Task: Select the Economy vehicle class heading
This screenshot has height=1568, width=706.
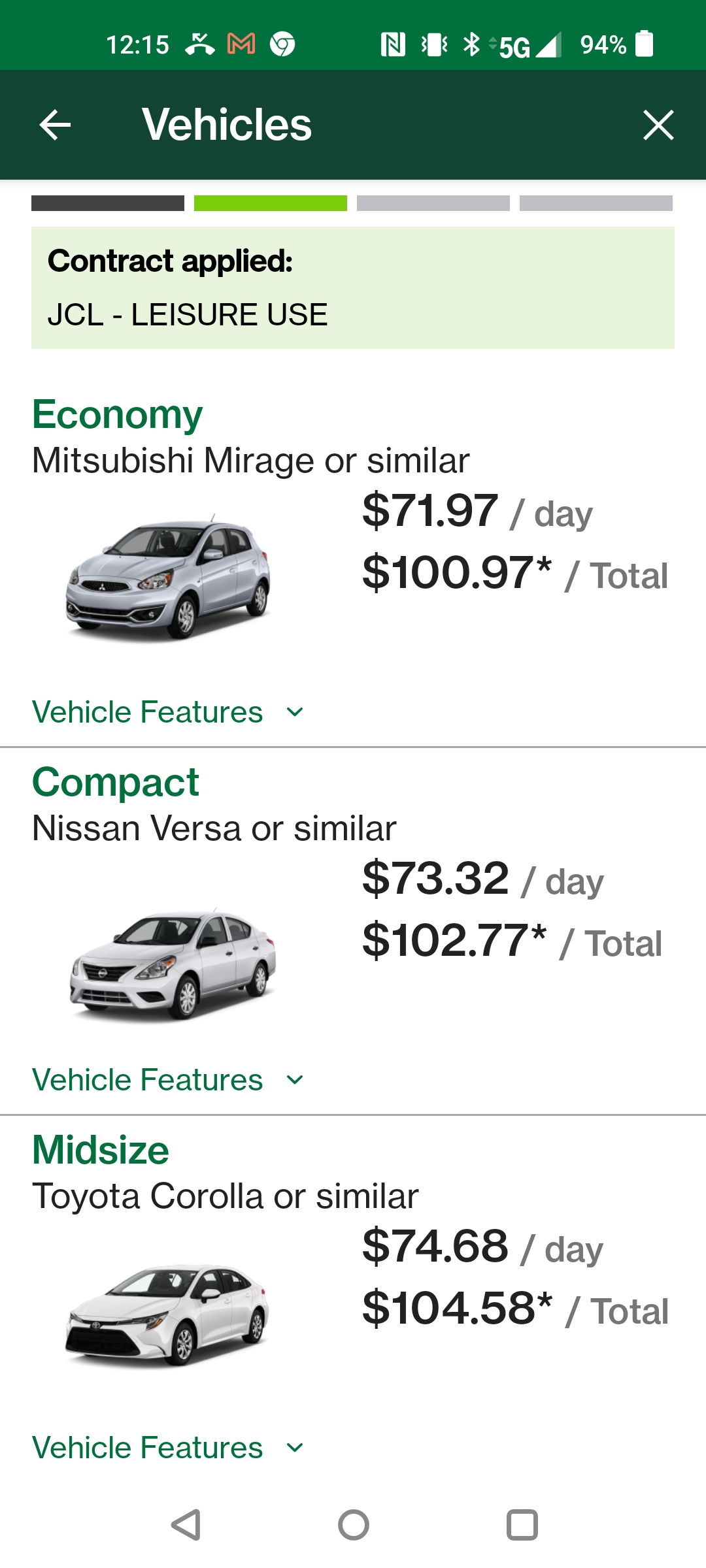Action: (x=118, y=415)
